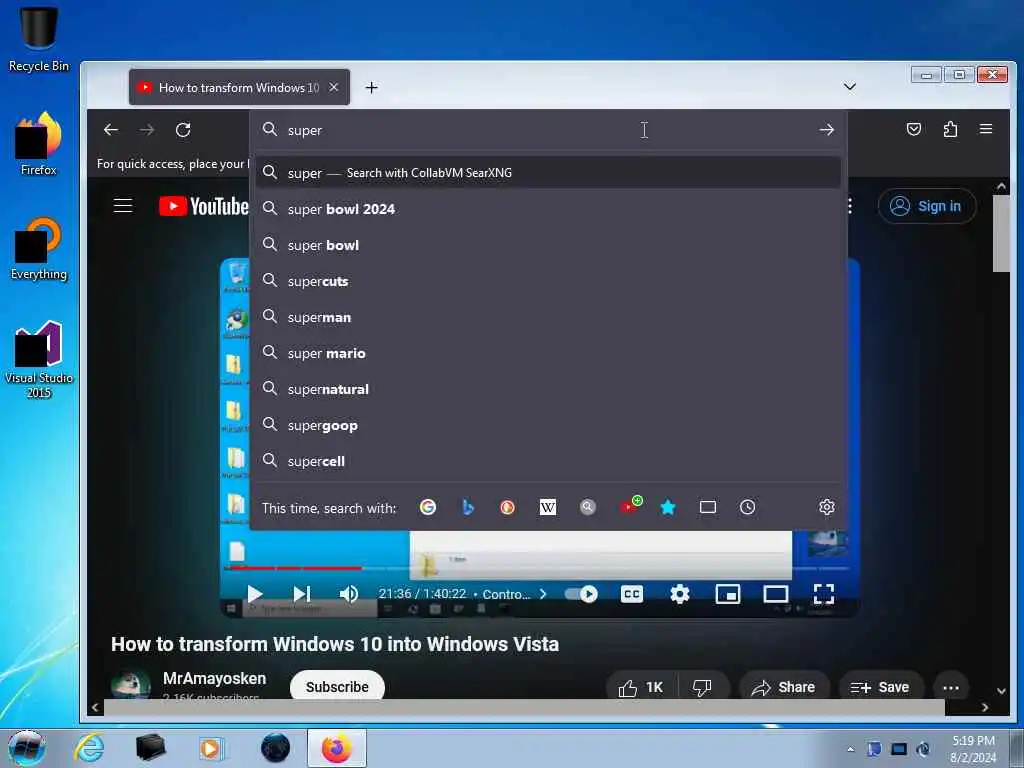Launch Internet Explorer from taskbar
The image size is (1024, 768).
tap(89, 748)
